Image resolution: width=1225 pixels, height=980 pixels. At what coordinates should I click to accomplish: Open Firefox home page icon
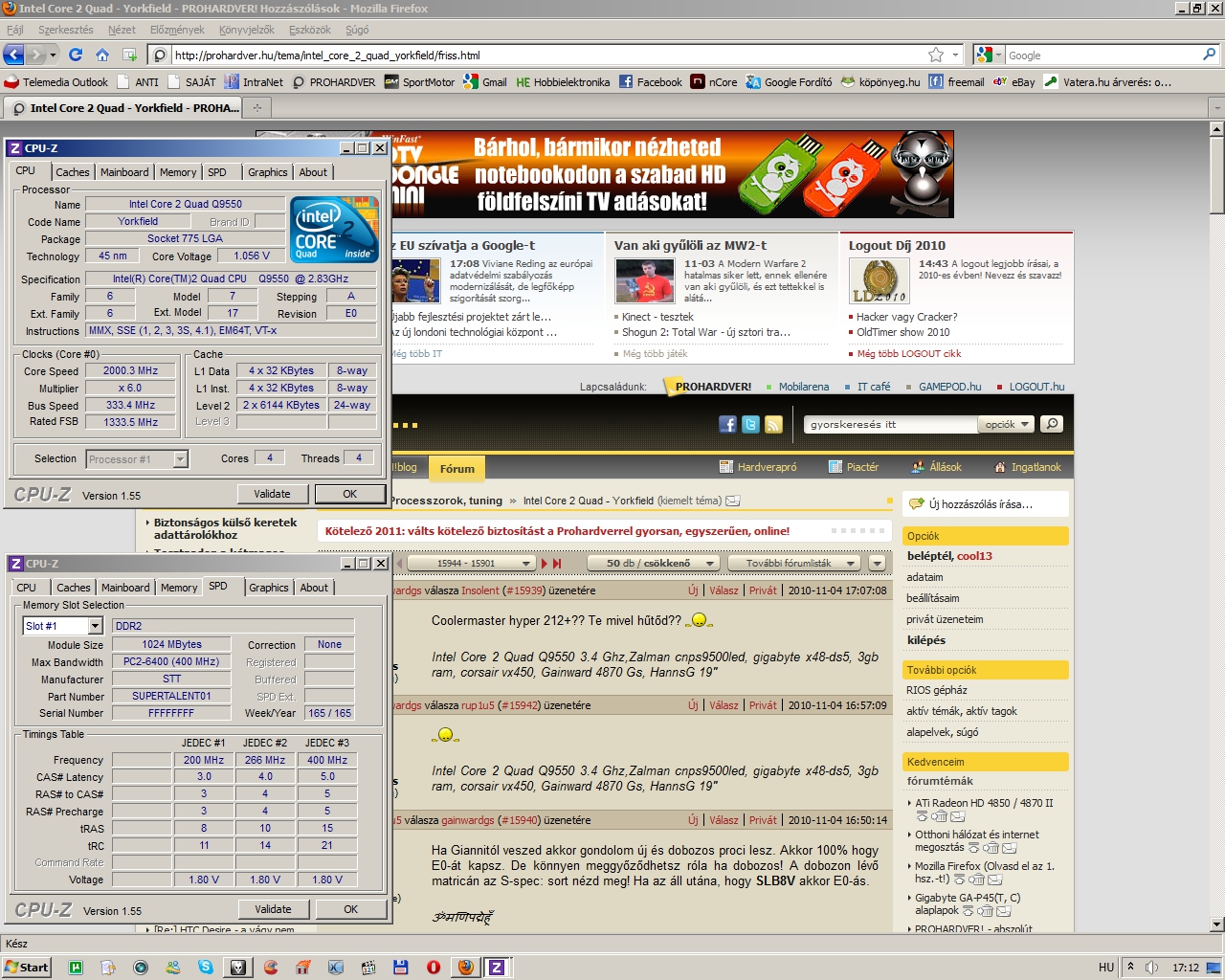102,55
